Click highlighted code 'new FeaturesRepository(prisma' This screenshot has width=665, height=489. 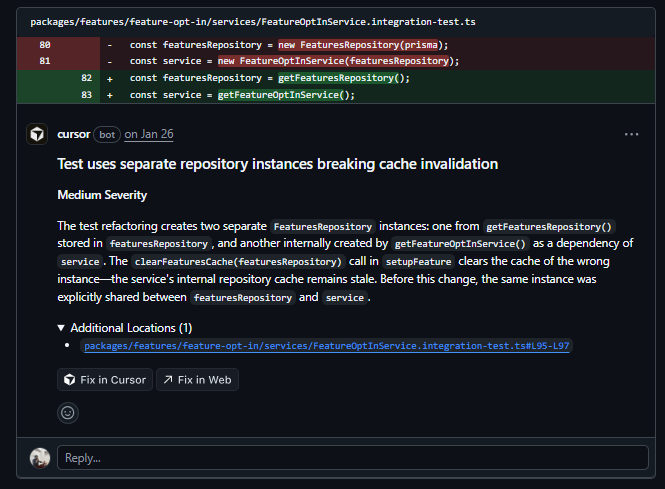[x=358, y=45]
